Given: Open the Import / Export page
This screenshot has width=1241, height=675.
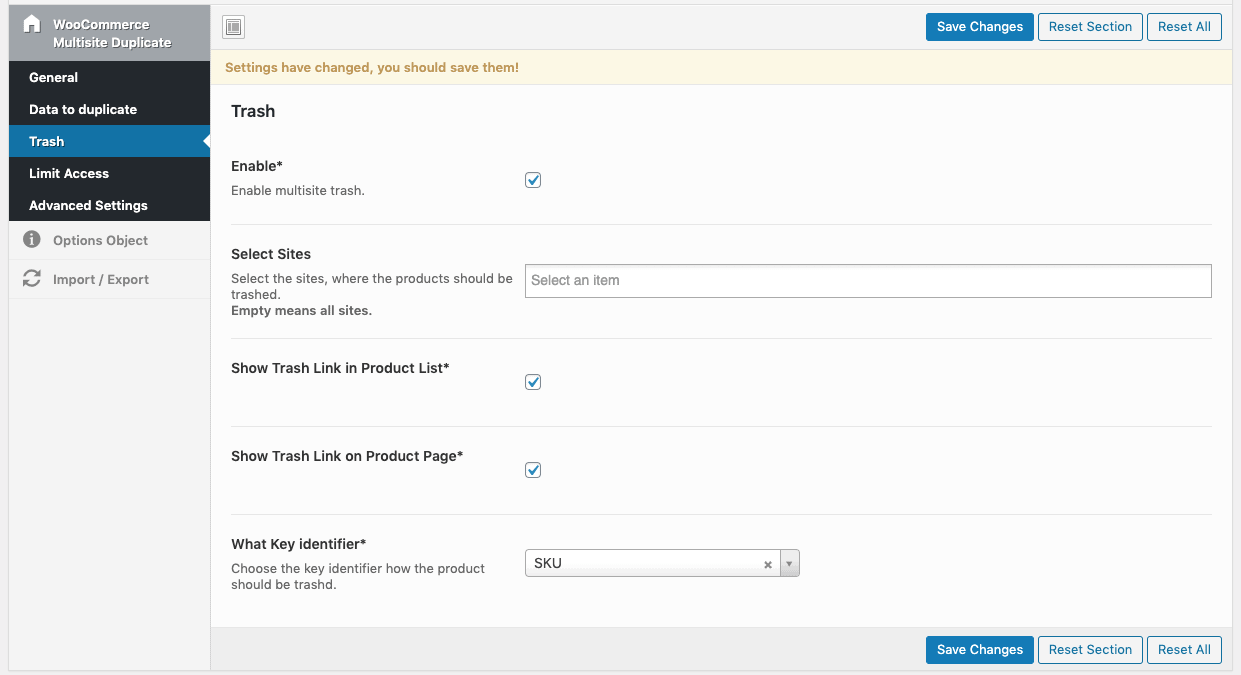Looking at the screenshot, I should tap(100, 279).
